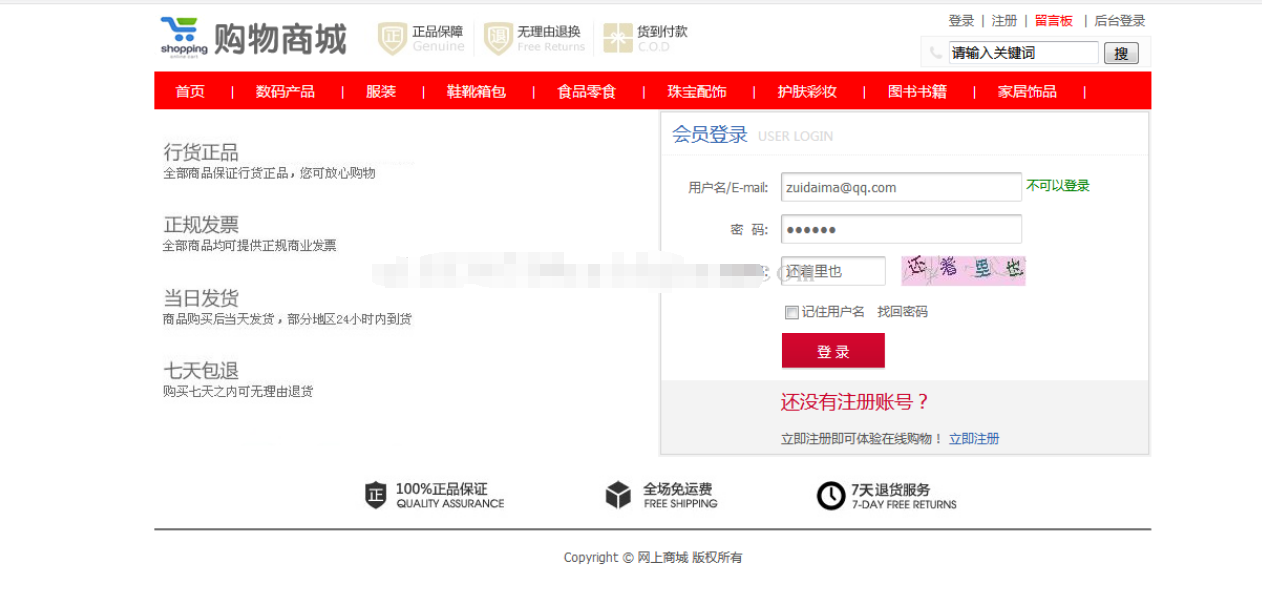Click the 还没有注册账号？ heading
Viewport: 1262px width, 591px height.
point(855,402)
